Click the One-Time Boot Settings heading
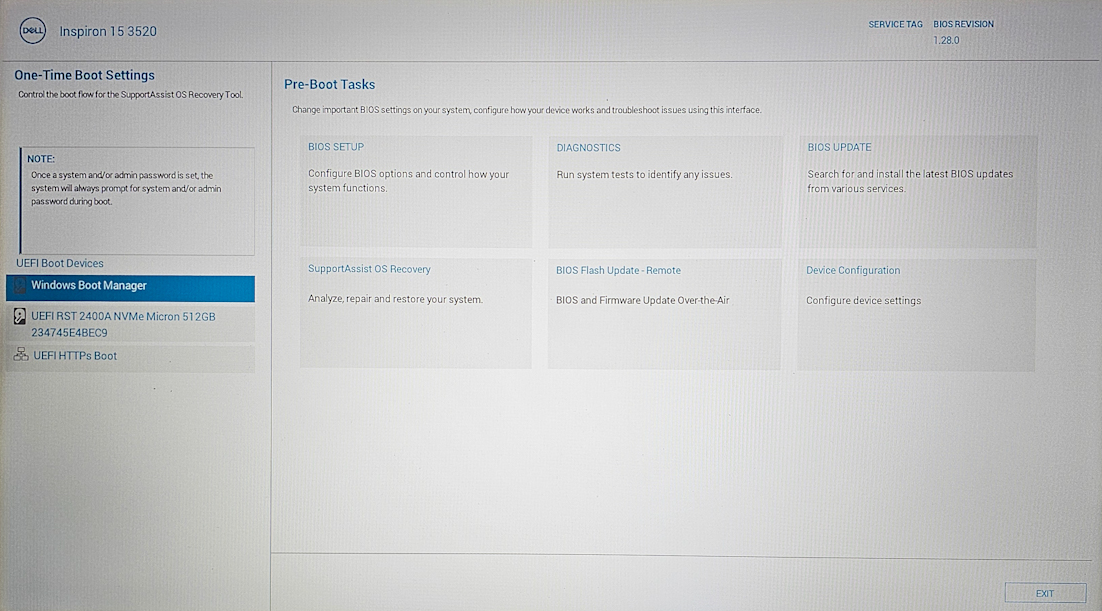The image size is (1102, 611). tap(84, 75)
